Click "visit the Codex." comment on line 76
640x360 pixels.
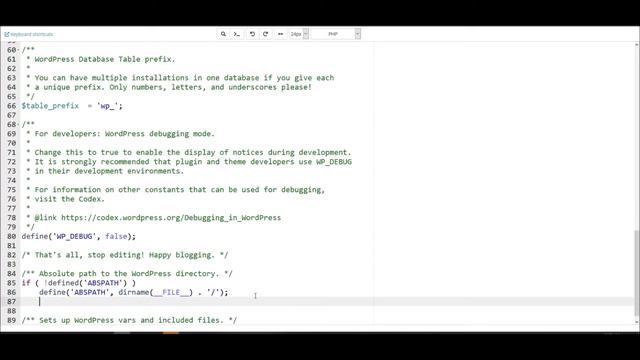(x=70, y=199)
